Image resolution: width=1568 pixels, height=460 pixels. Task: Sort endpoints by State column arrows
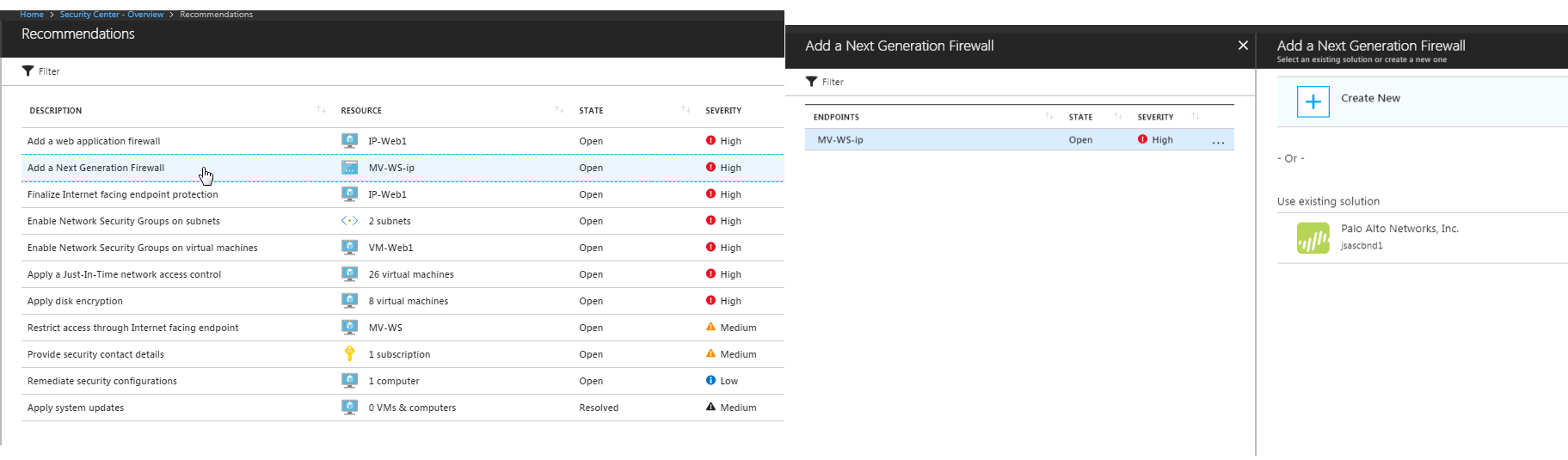click(x=1118, y=117)
